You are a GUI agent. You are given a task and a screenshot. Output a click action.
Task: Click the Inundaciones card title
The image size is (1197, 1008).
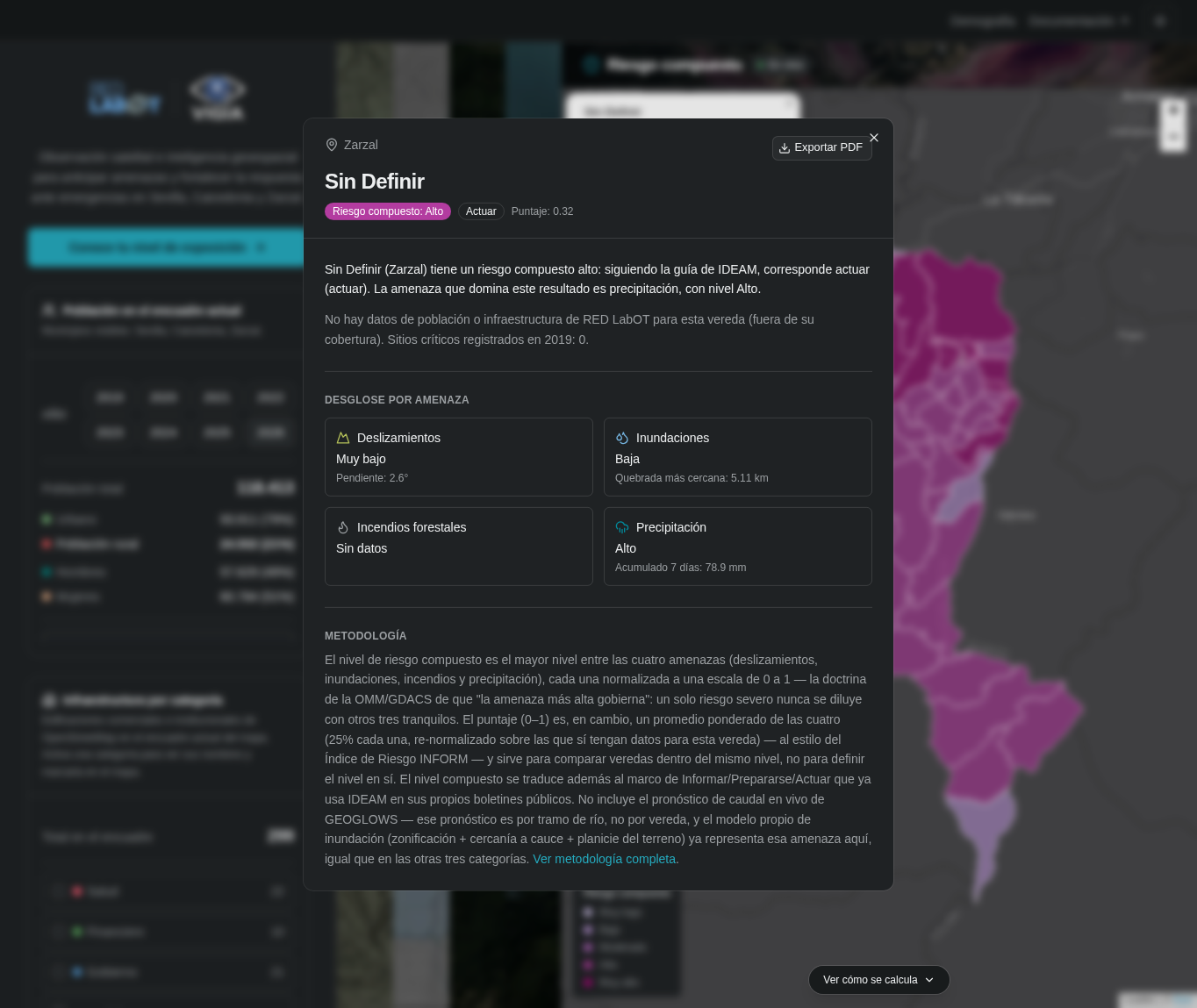point(672,438)
